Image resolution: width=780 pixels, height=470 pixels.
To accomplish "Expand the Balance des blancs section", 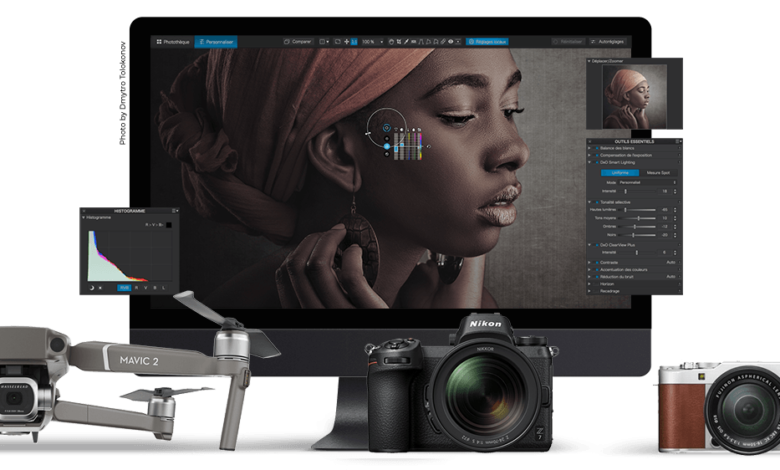I will click(x=589, y=148).
